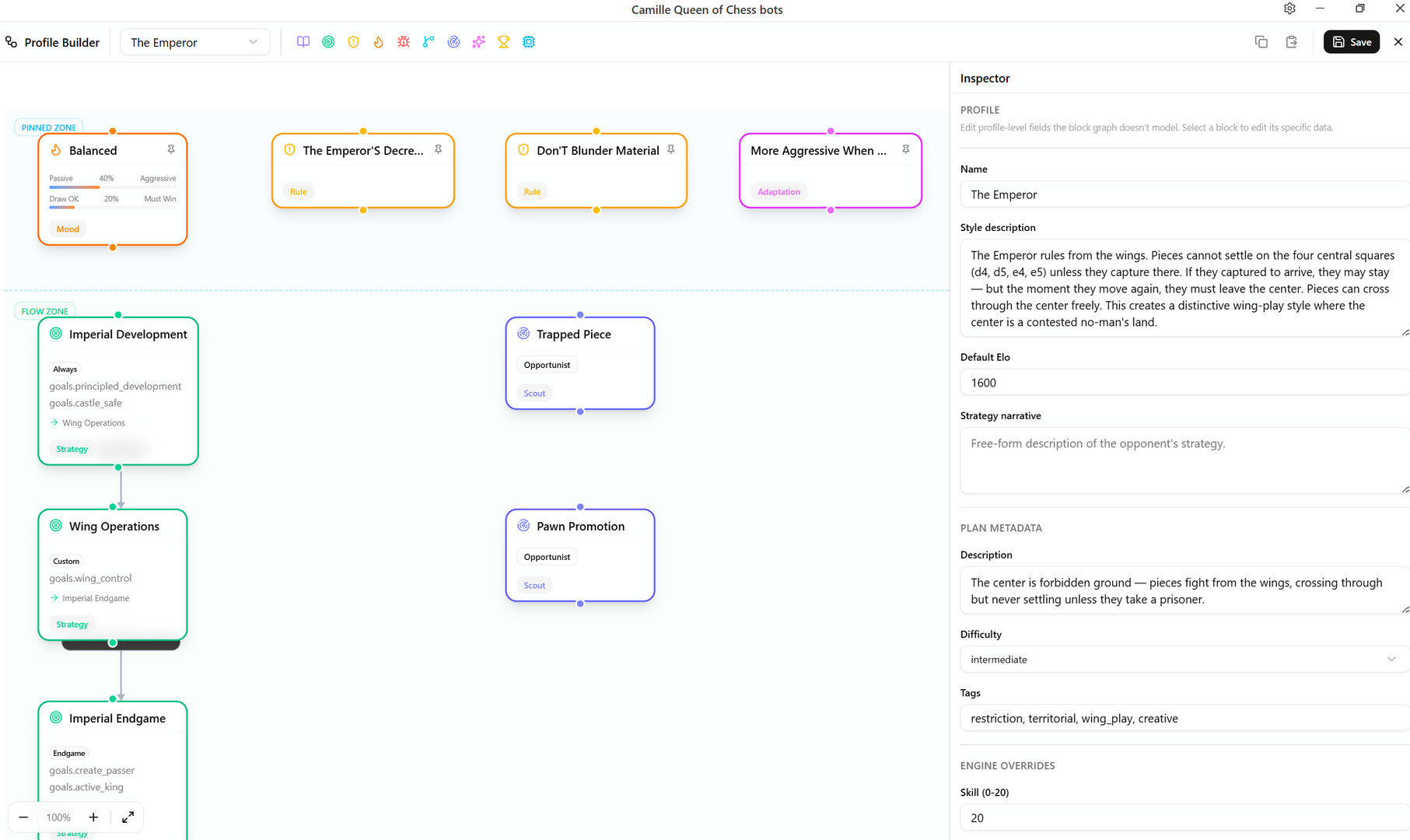Click the Default Elo field showing 1600
The image size is (1410, 840).
(x=1184, y=383)
